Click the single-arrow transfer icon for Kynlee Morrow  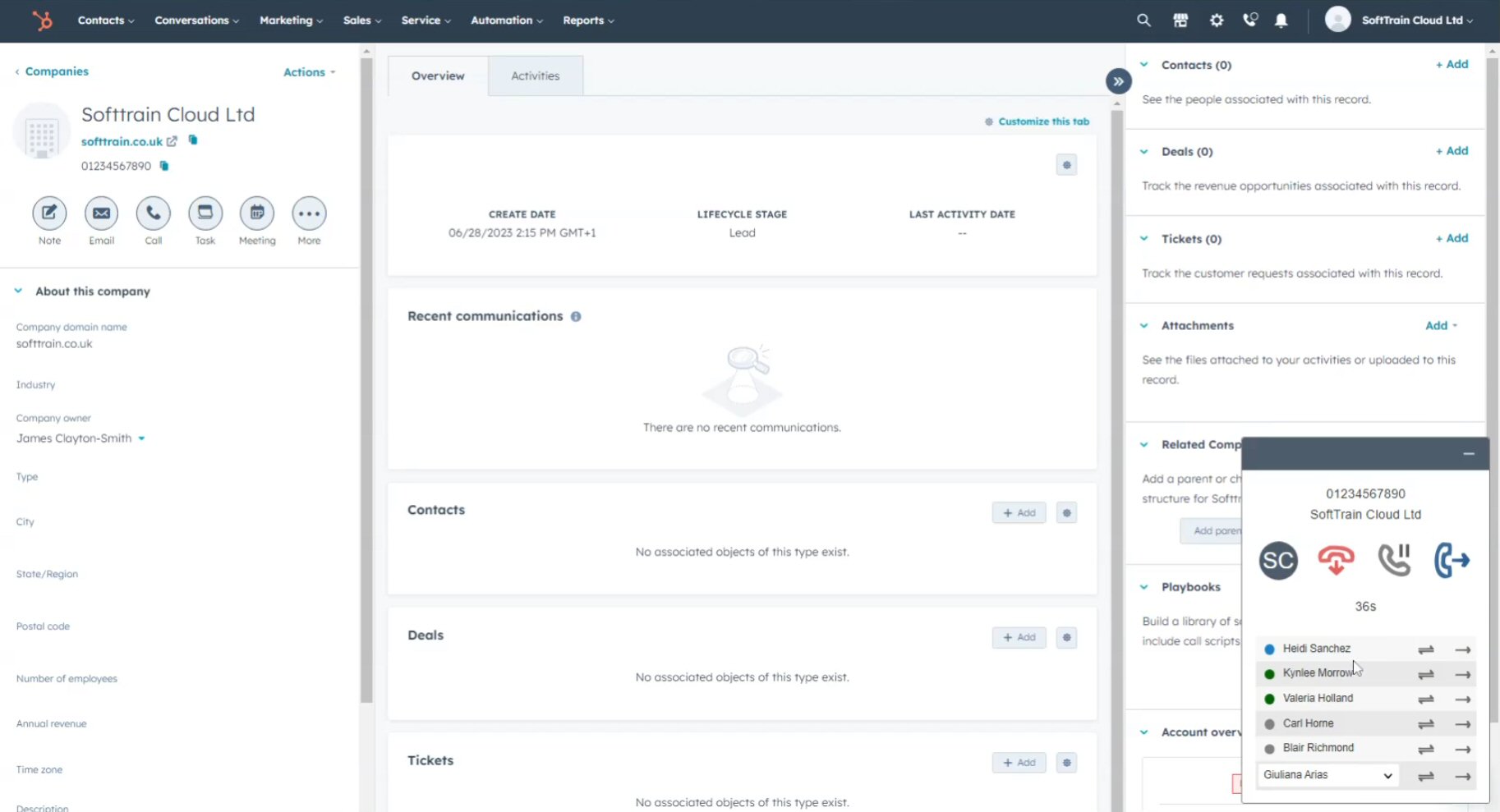1462,674
